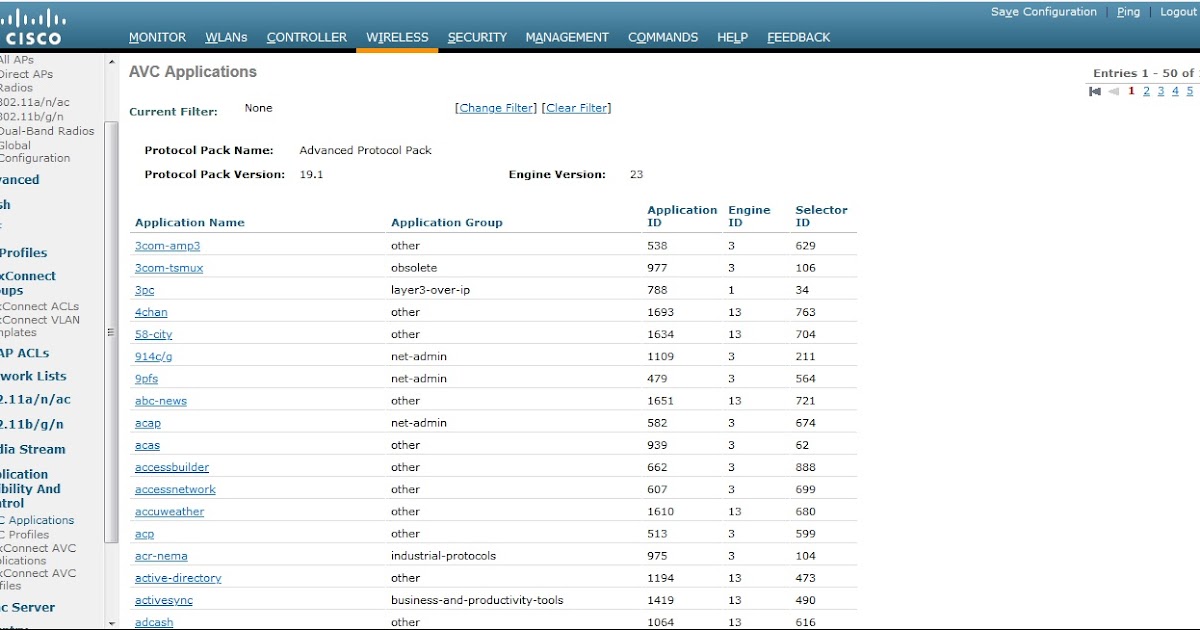
Task: Open the activesync application entry
Action: coord(163,600)
